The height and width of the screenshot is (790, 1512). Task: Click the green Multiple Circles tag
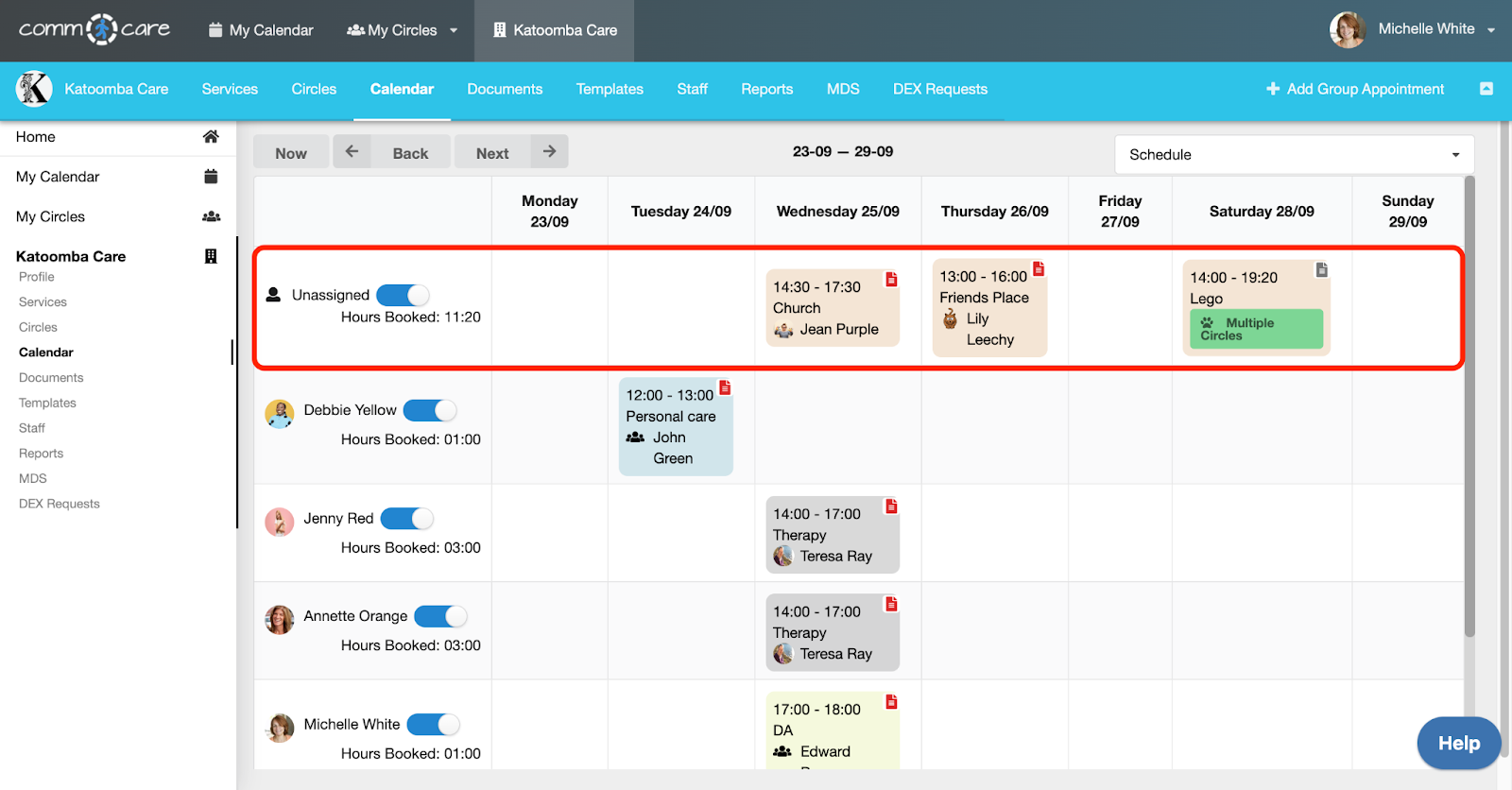click(x=1256, y=329)
